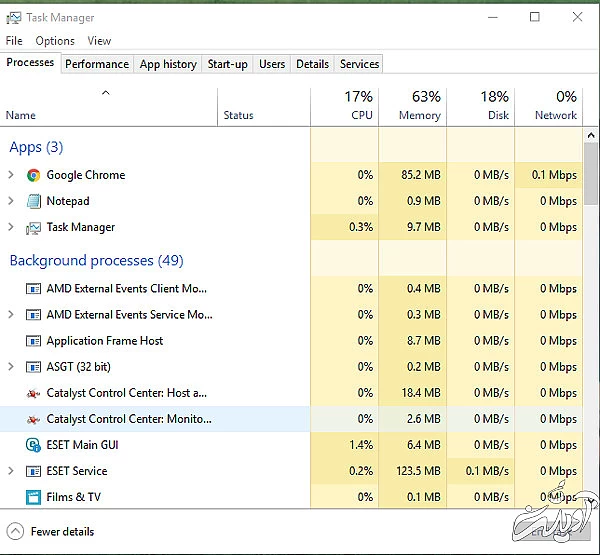
Task: Click the ESET Service process icon
Action: click(x=34, y=471)
